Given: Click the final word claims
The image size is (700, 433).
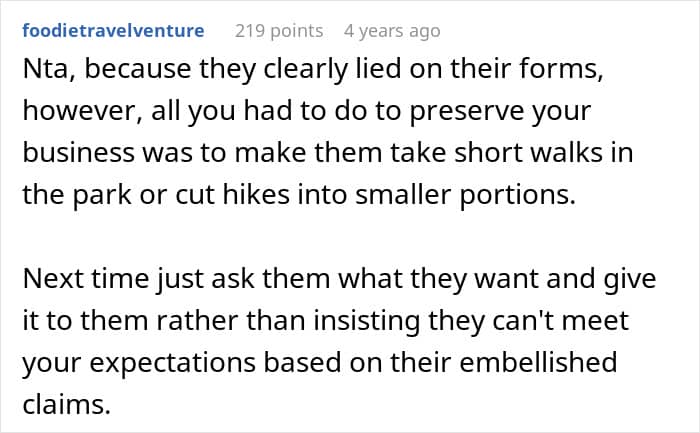Looking at the screenshot, I should pos(66,404).
